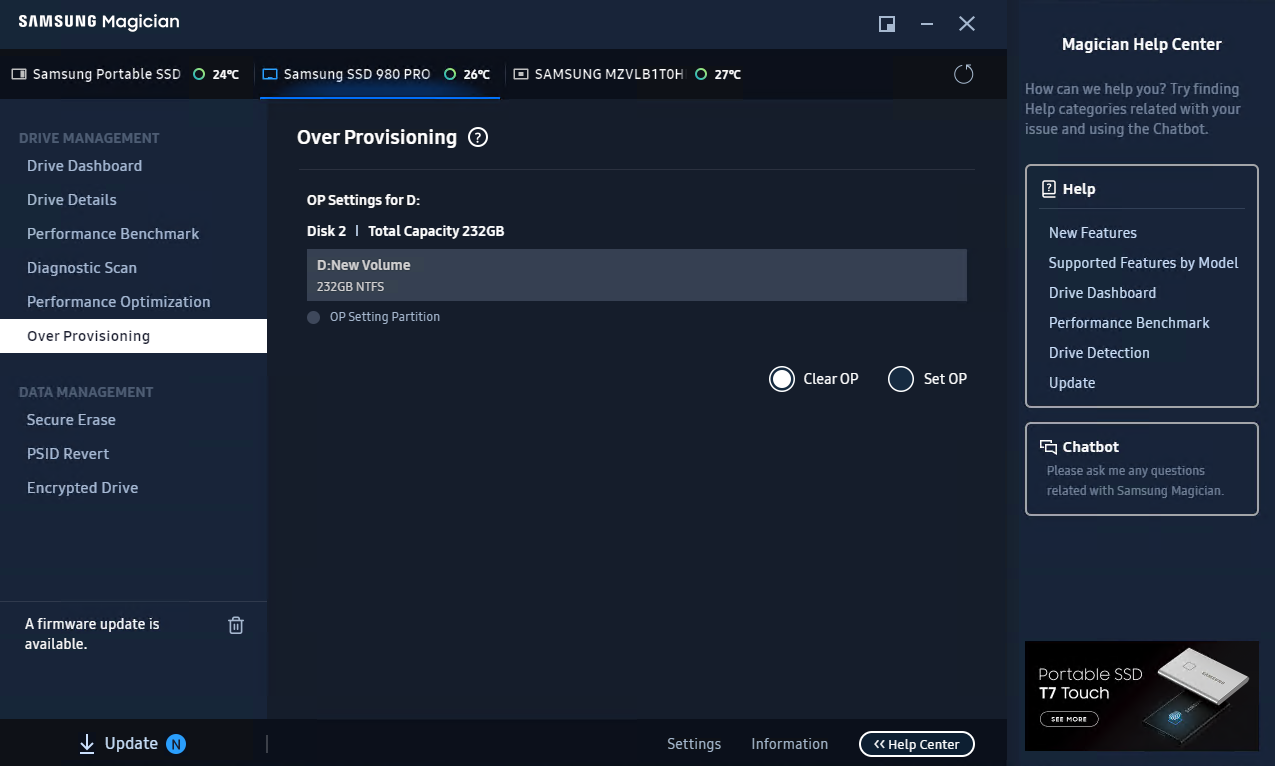
Task: Open the Chatbot panel
Action: click(x=1142, y=469)
